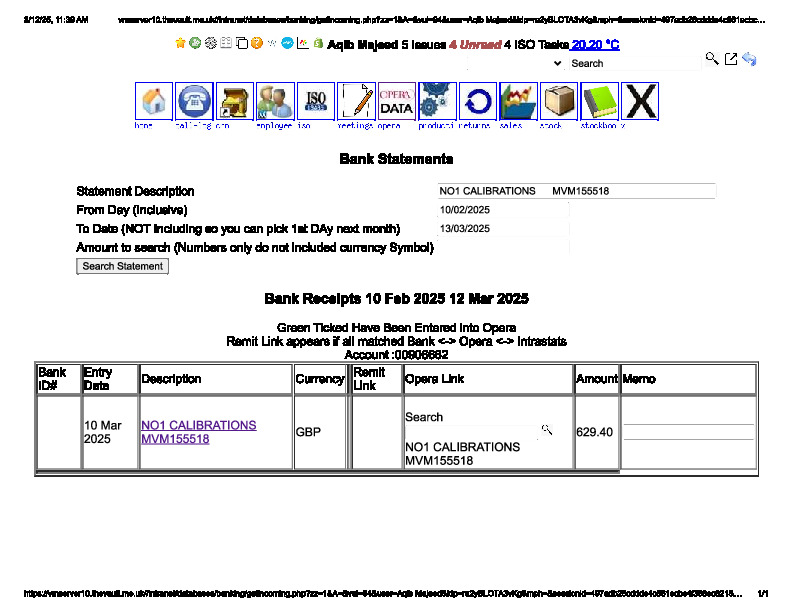Open the Opera DATA icon
This screenshot has width=792, height=612.
(x=396, y=102)
